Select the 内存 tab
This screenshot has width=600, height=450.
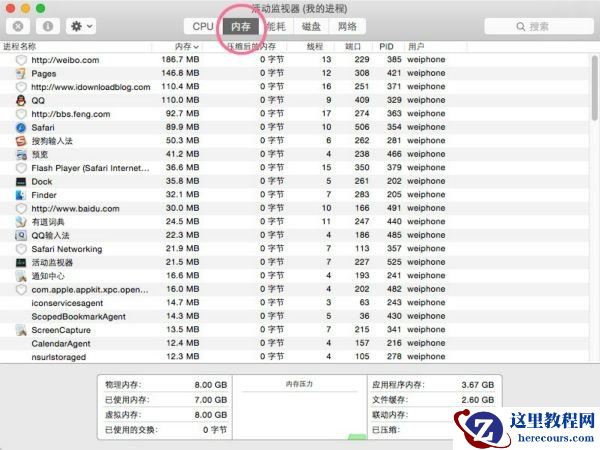pyautogui.click(x=241, y=26)
